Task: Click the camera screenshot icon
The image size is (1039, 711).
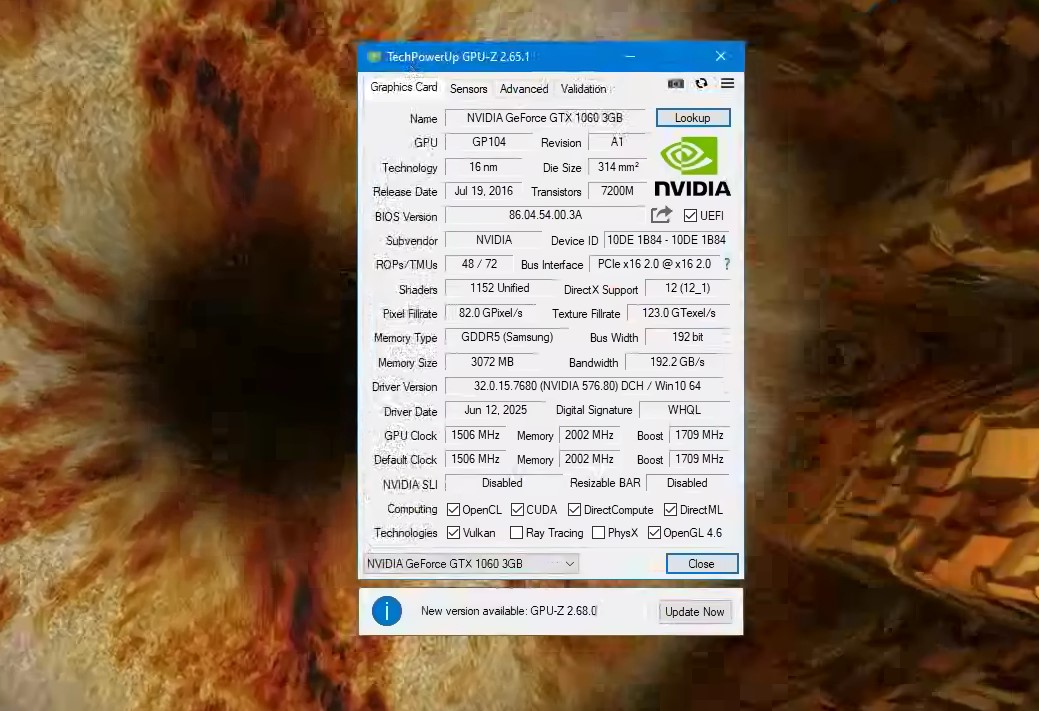Action: 676,84
